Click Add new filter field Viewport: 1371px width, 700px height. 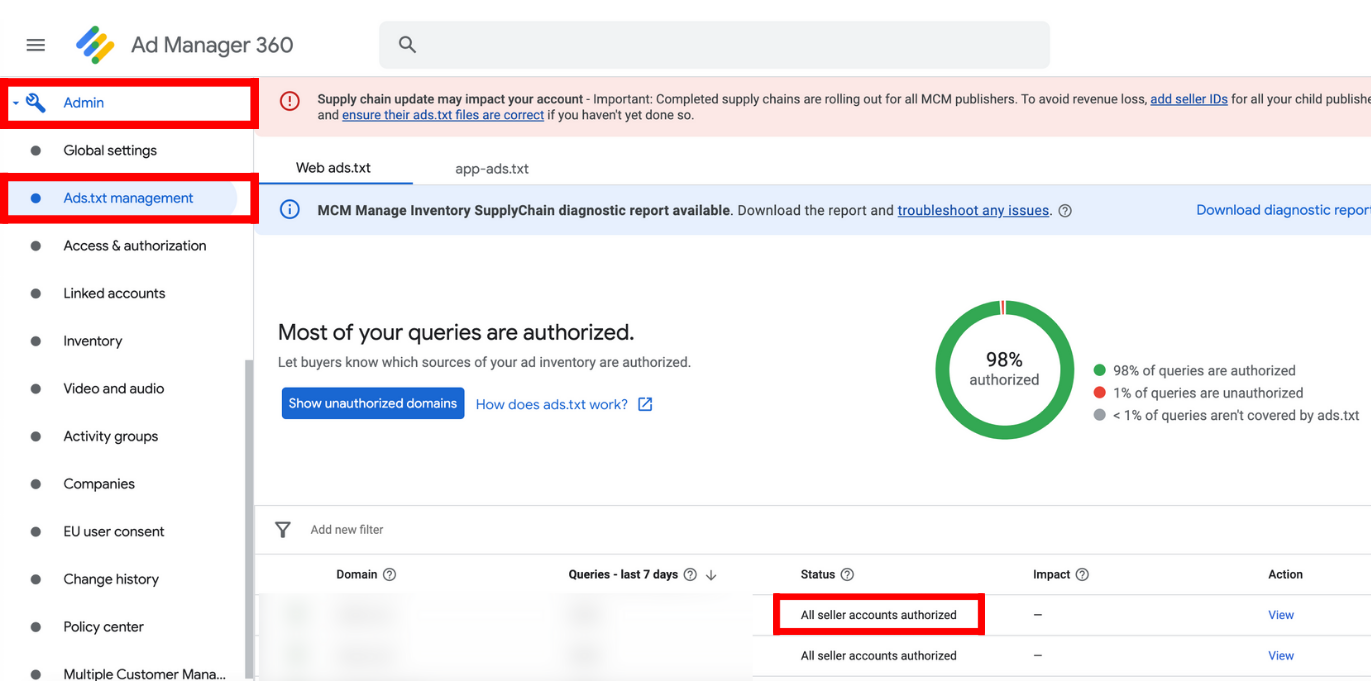point(347,530)
